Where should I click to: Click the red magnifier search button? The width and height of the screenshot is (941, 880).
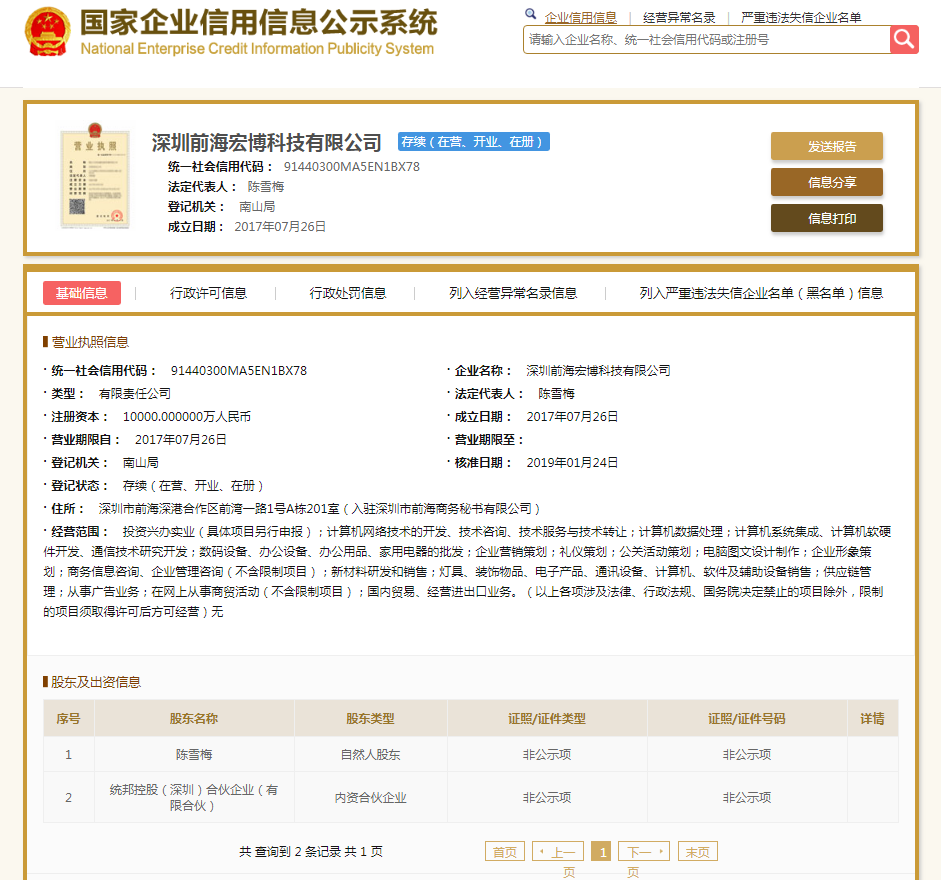(x=904, y=39)
